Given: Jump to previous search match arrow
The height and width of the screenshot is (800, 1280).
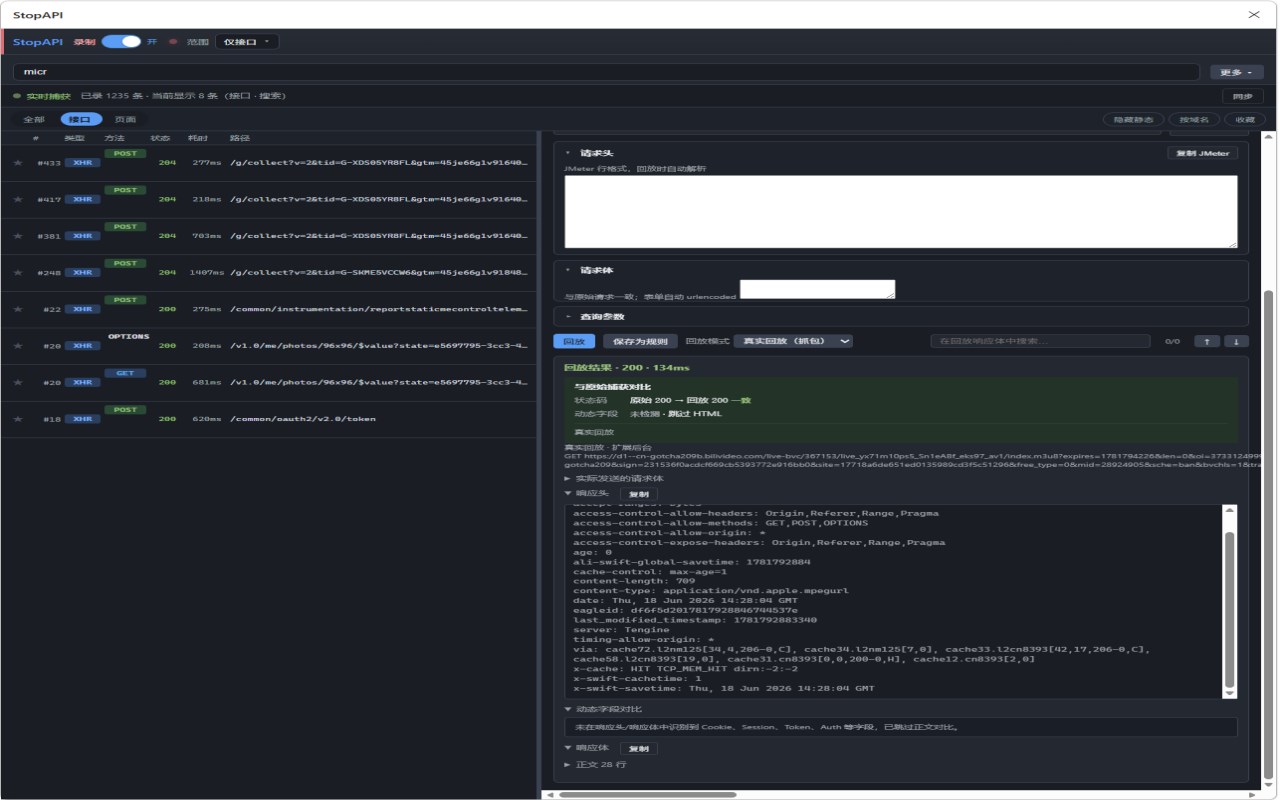Looking at the screenshot, I should point(1207,341).
